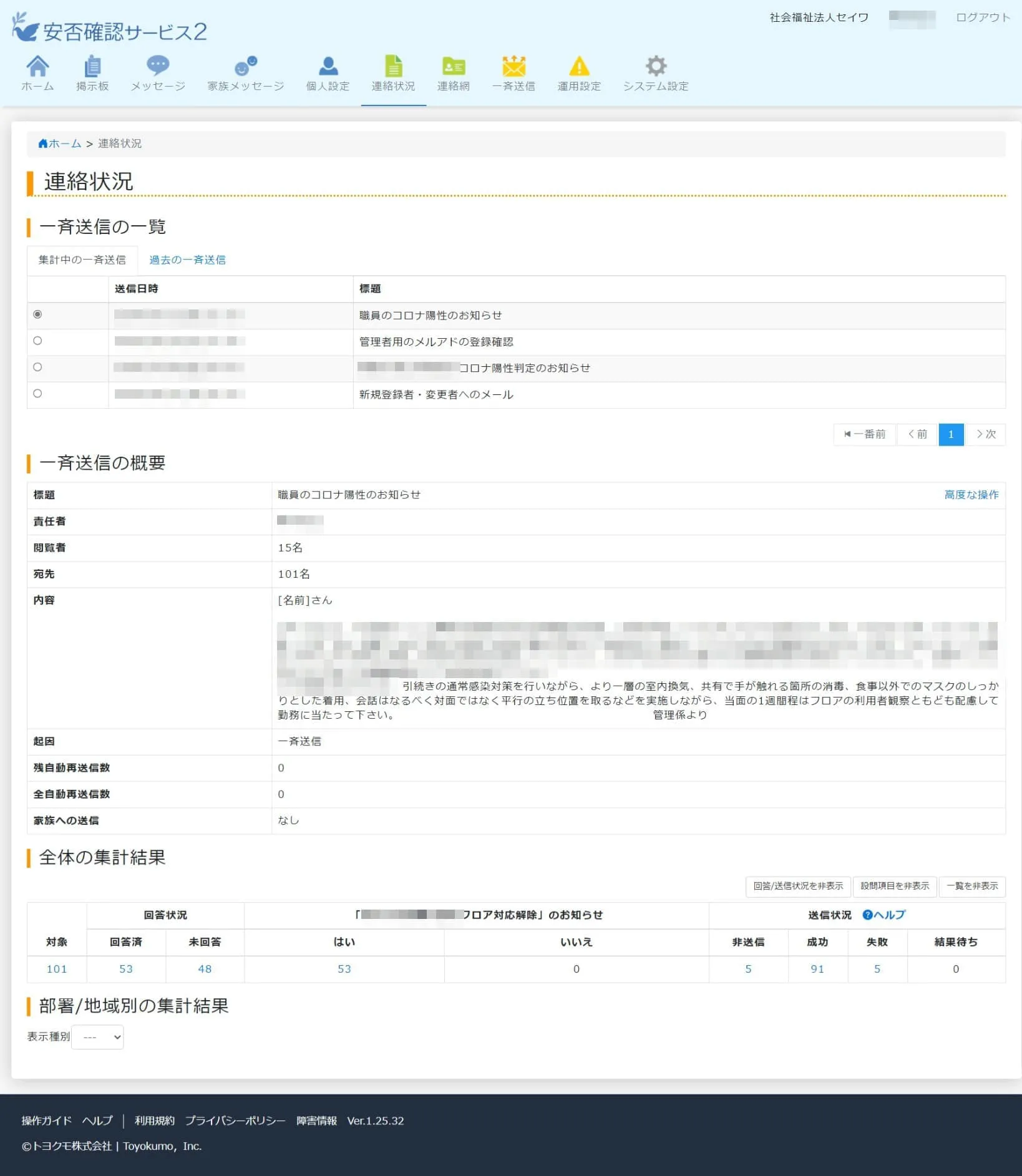Switch to the 集計中の一斉送信 tab
The height and width of the screenshot is (1176, 1022).
pos(83,260)
